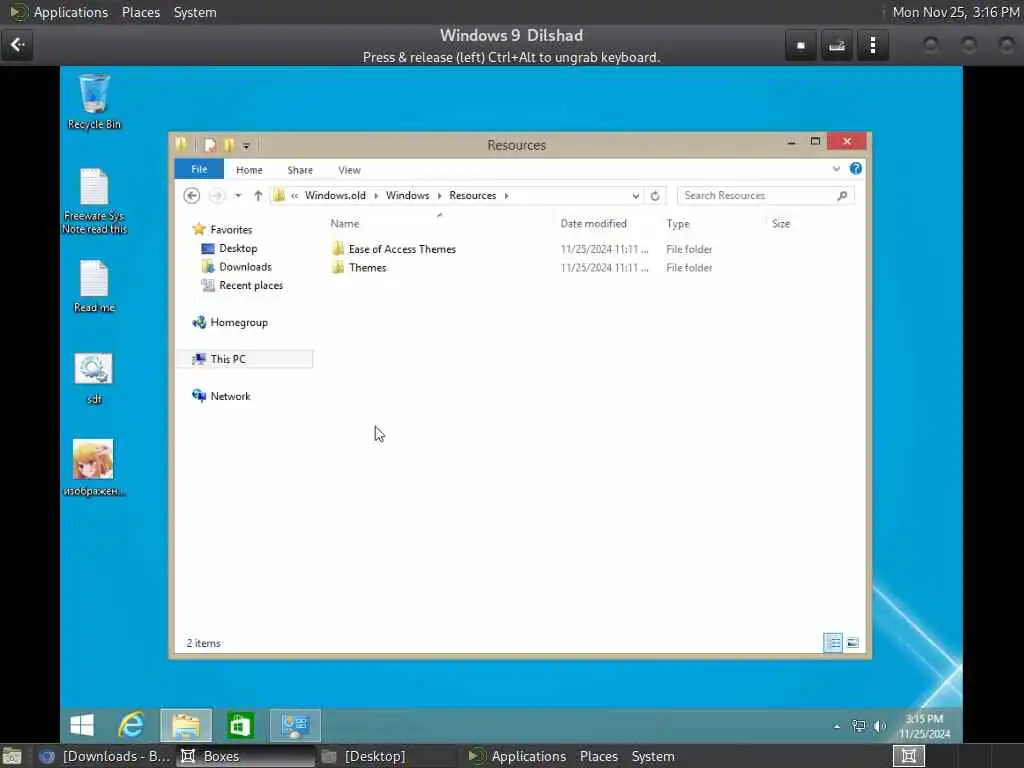Open the File ribbon tab
The height and width of the screenshot is (768, 1024).
pyautogui.click(x=199, y=169)
